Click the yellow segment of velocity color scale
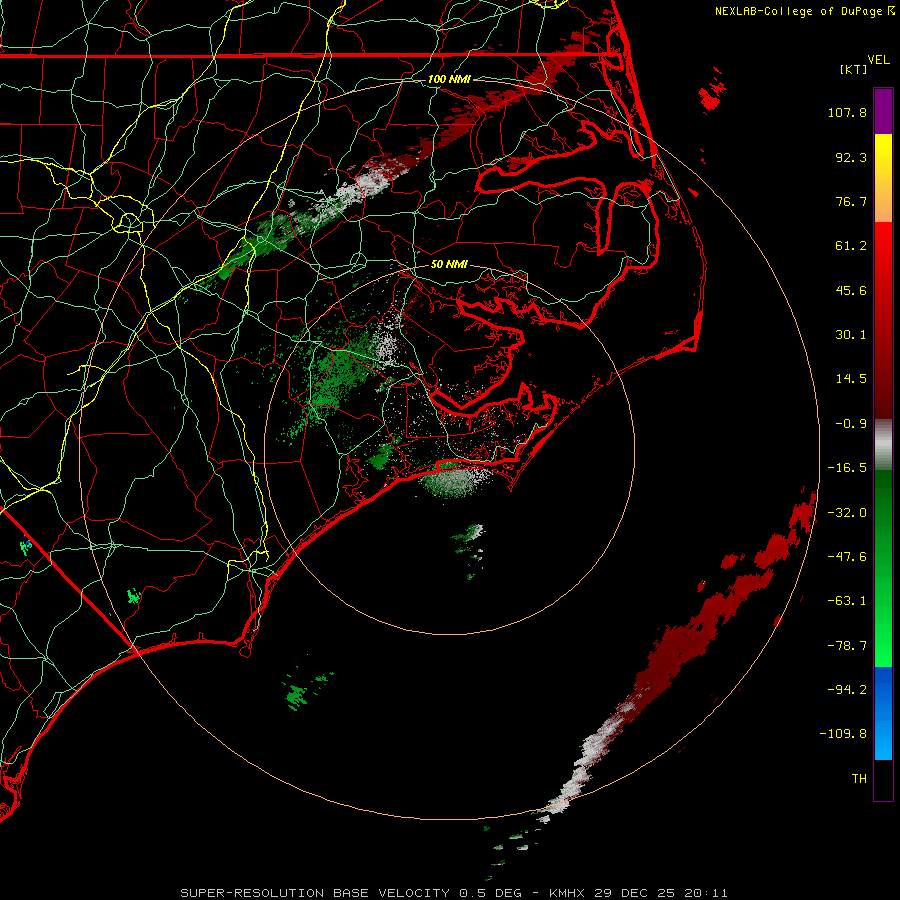This screenshot has width=900, height=900. tap(883, 178)
